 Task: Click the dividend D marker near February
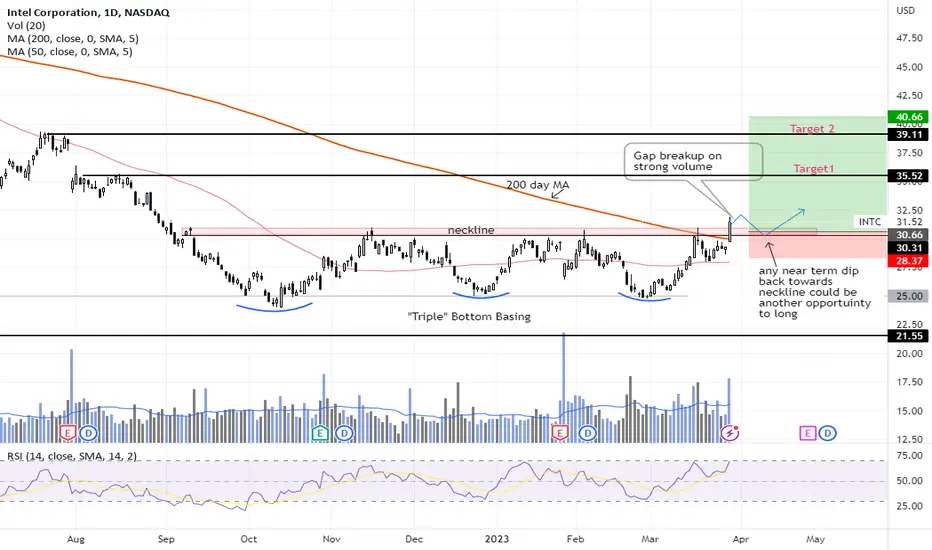point(588,433)
